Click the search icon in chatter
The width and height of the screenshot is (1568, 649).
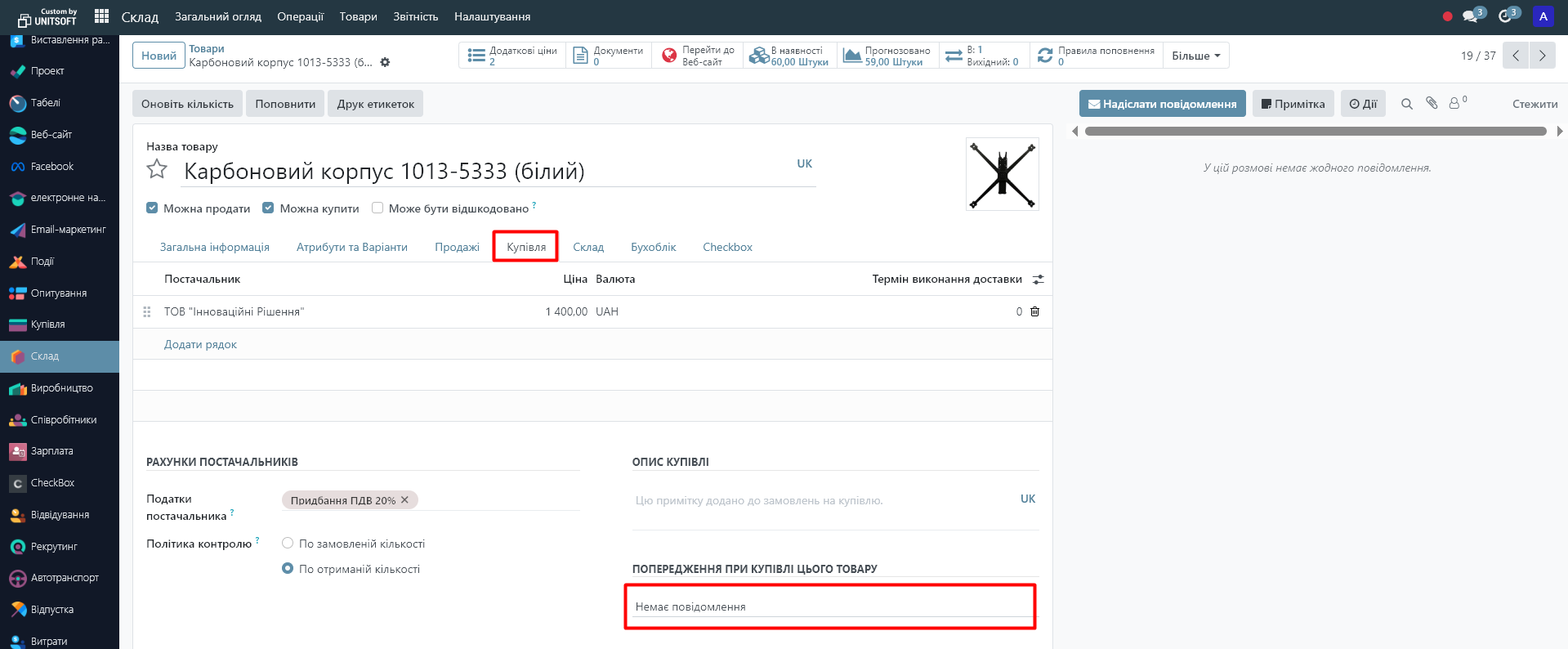[1406, 104]
